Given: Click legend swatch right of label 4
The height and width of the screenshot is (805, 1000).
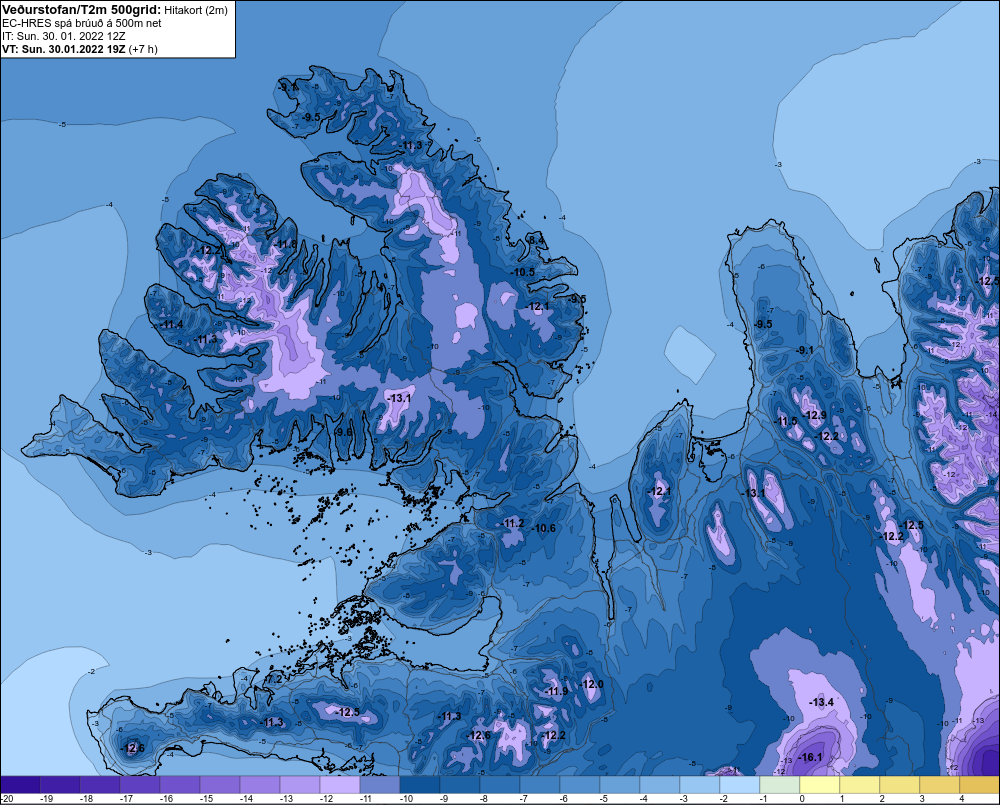Looking at the screenshot, I should 980,785.
